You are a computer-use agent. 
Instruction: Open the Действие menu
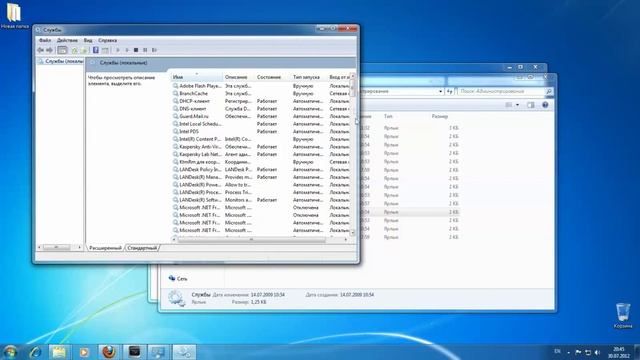tap(67, 40)
